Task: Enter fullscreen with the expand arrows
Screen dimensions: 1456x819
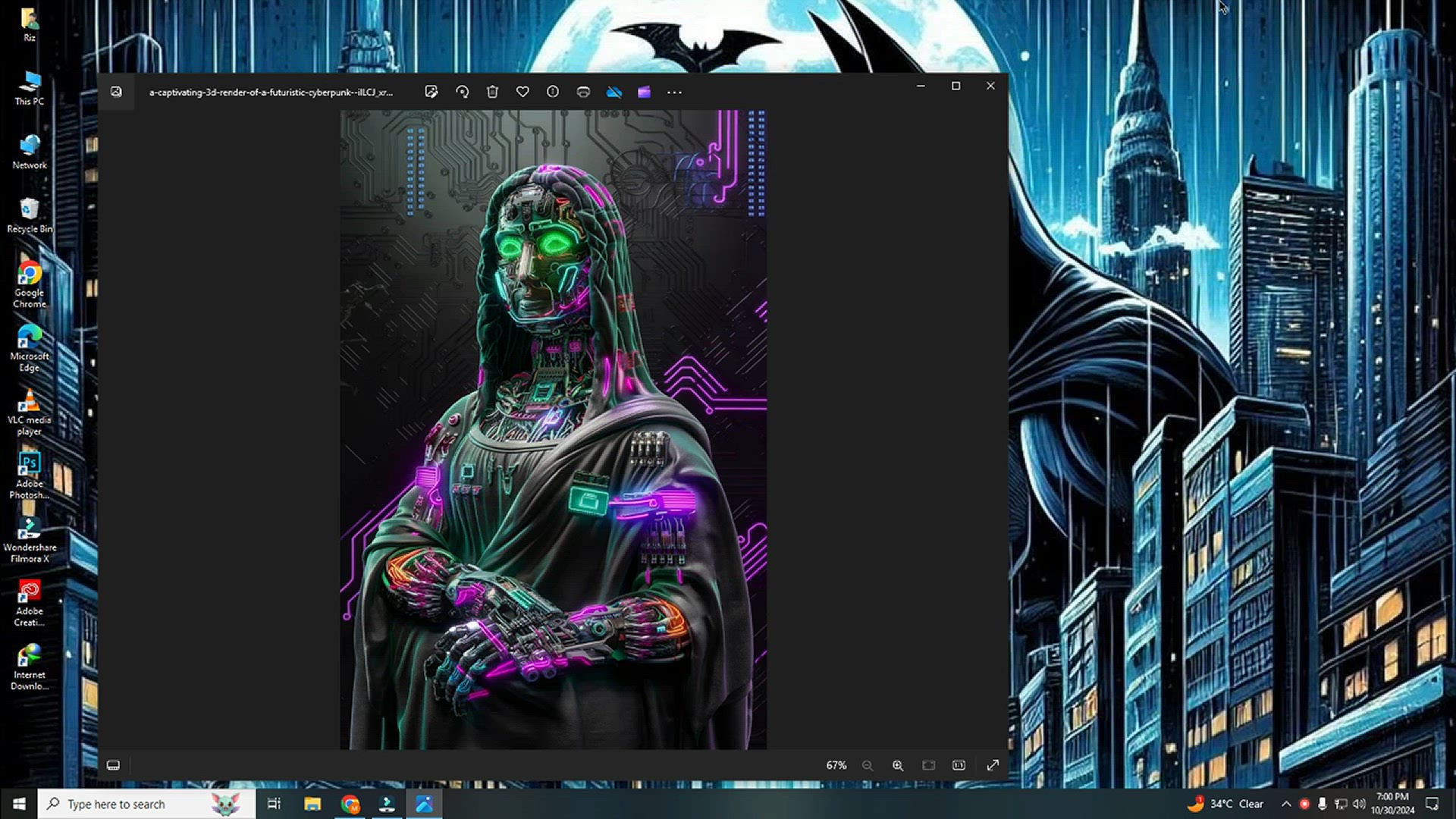Action: pyautogui.click(x=993, y=765)
